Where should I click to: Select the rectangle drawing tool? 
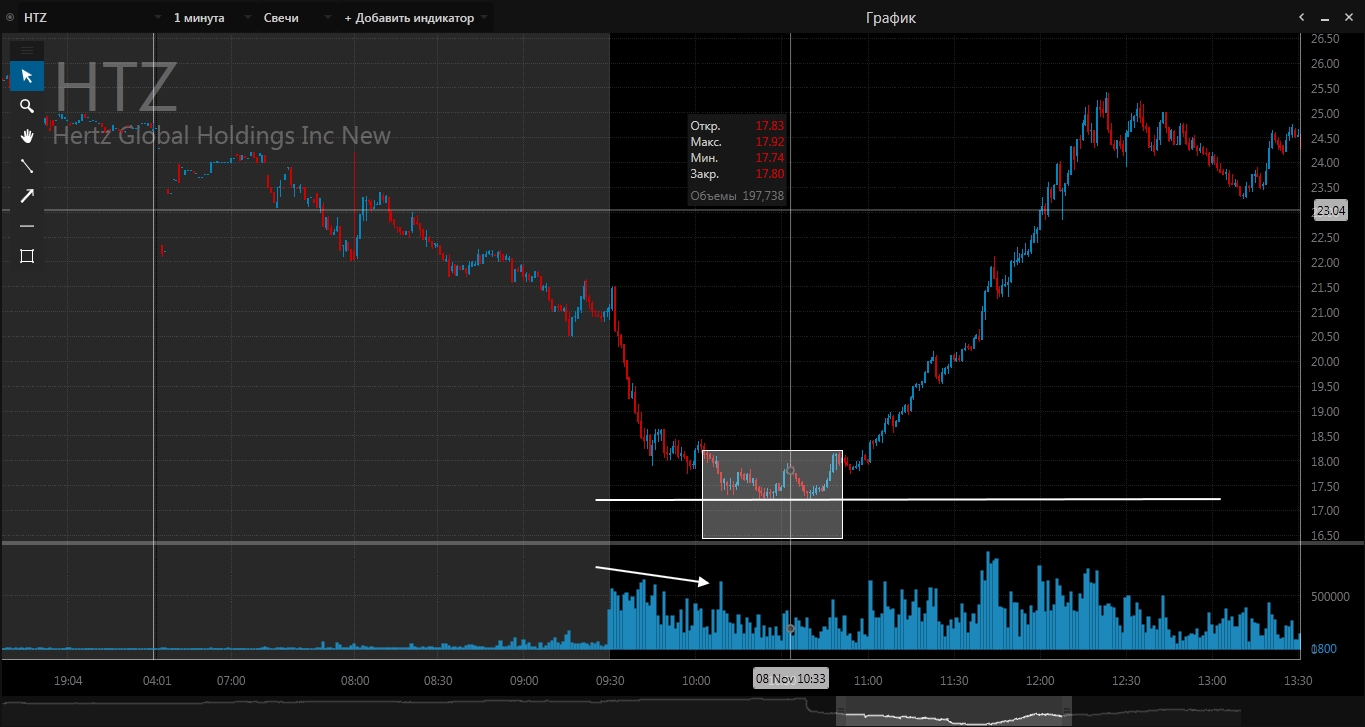(x=27, y=256)
